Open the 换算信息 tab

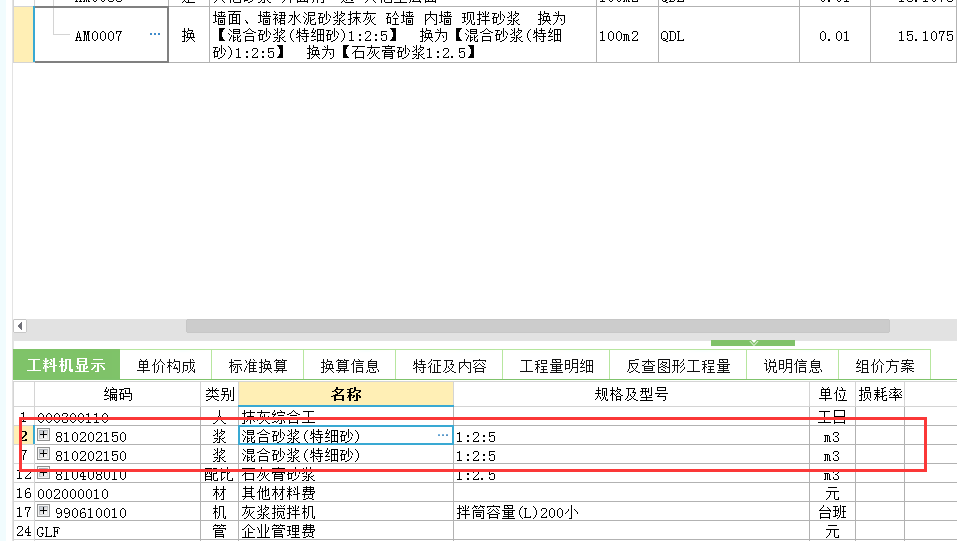pos(350,366)
